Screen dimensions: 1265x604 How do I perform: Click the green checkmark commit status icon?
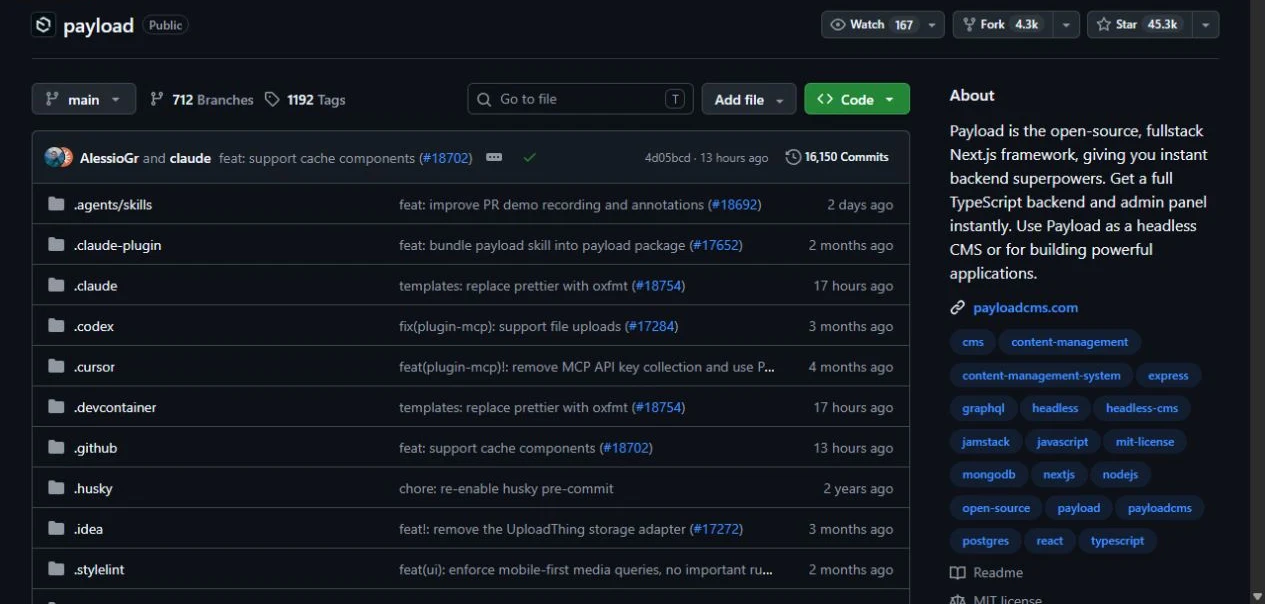tap(529, 157)
